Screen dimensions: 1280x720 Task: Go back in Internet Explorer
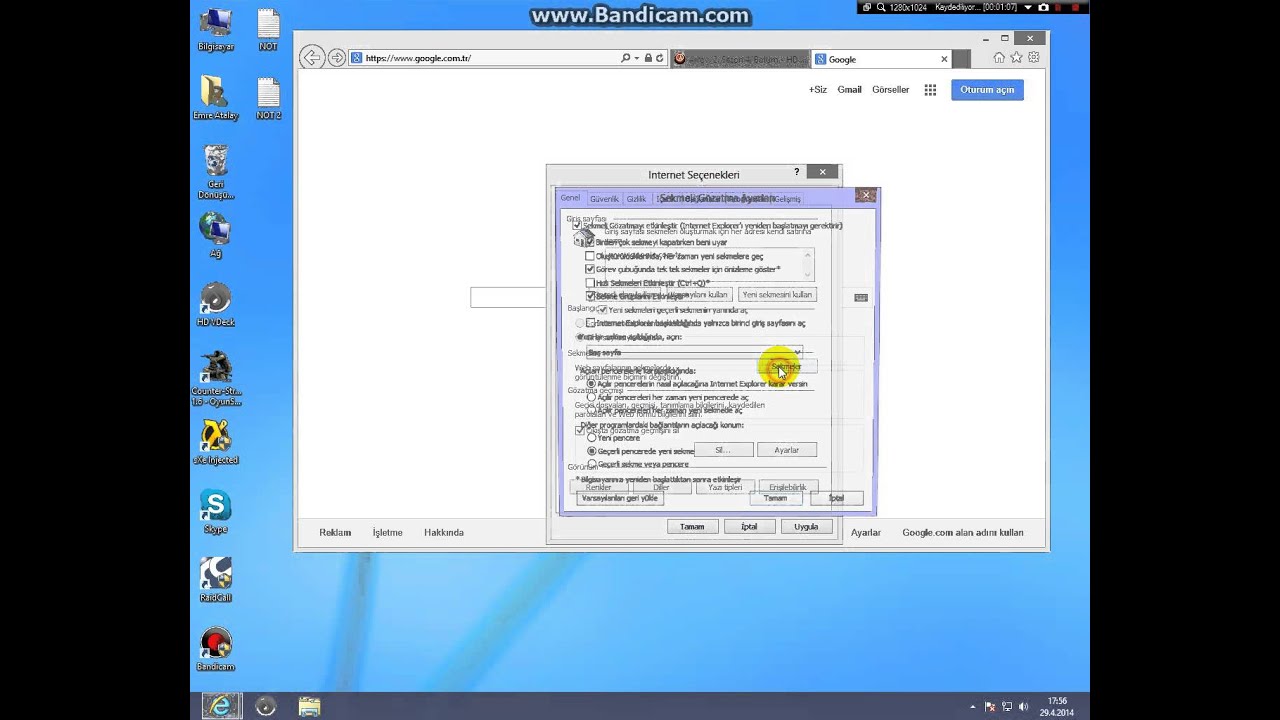(x=311, y=58)
